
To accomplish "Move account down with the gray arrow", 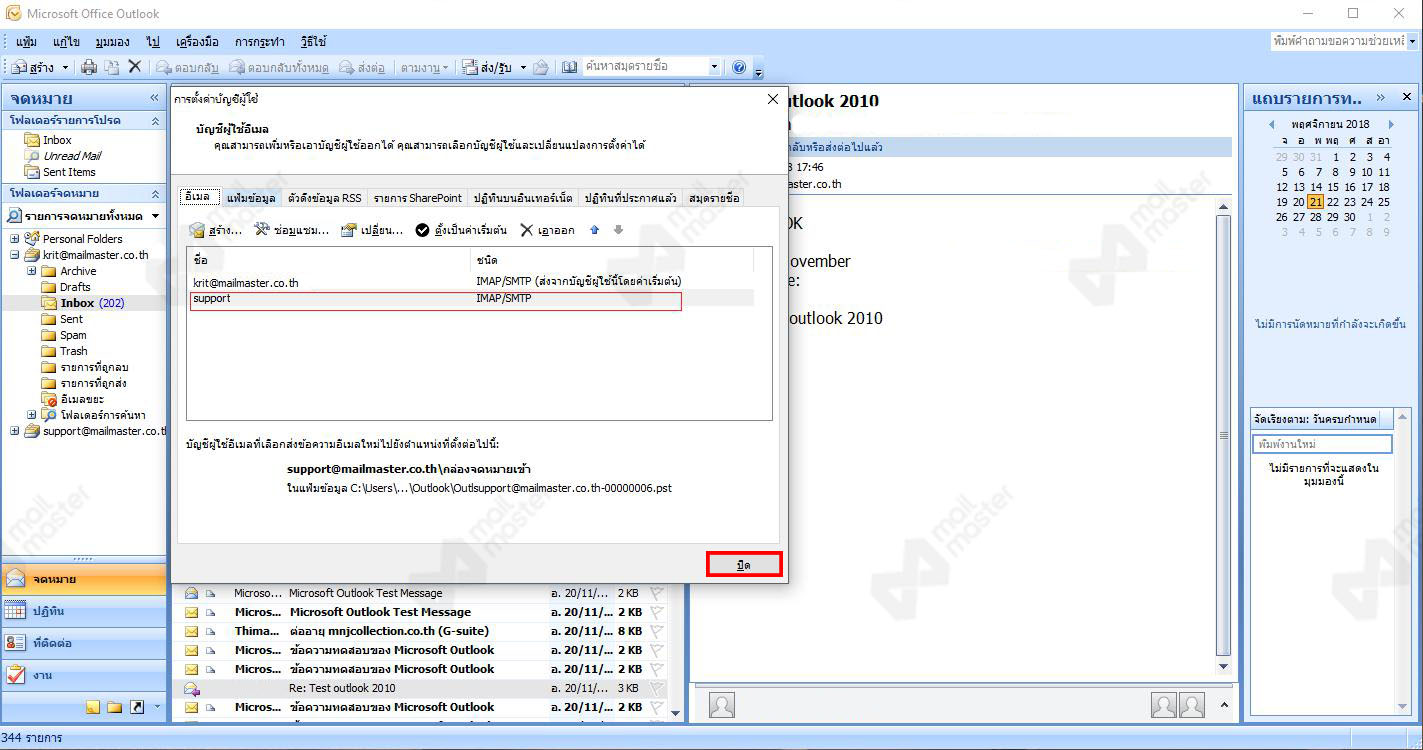I will (618, 230).
